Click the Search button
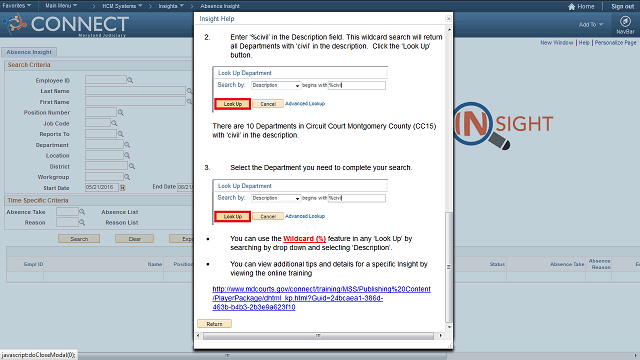 point(79,239)
